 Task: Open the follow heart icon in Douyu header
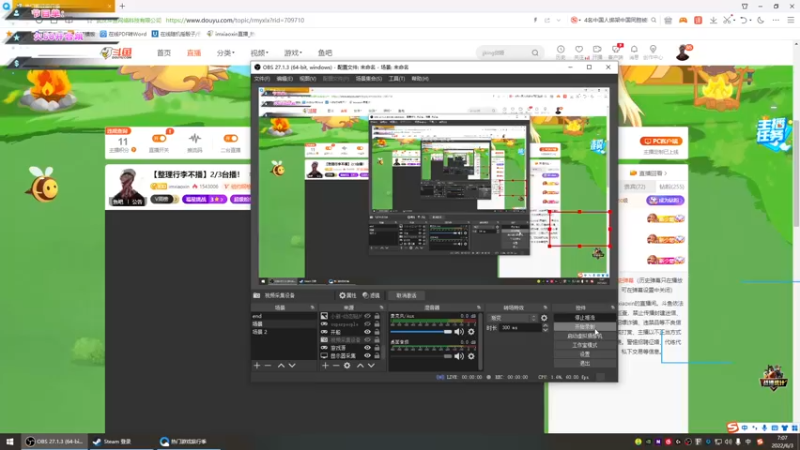pos(579,51)
